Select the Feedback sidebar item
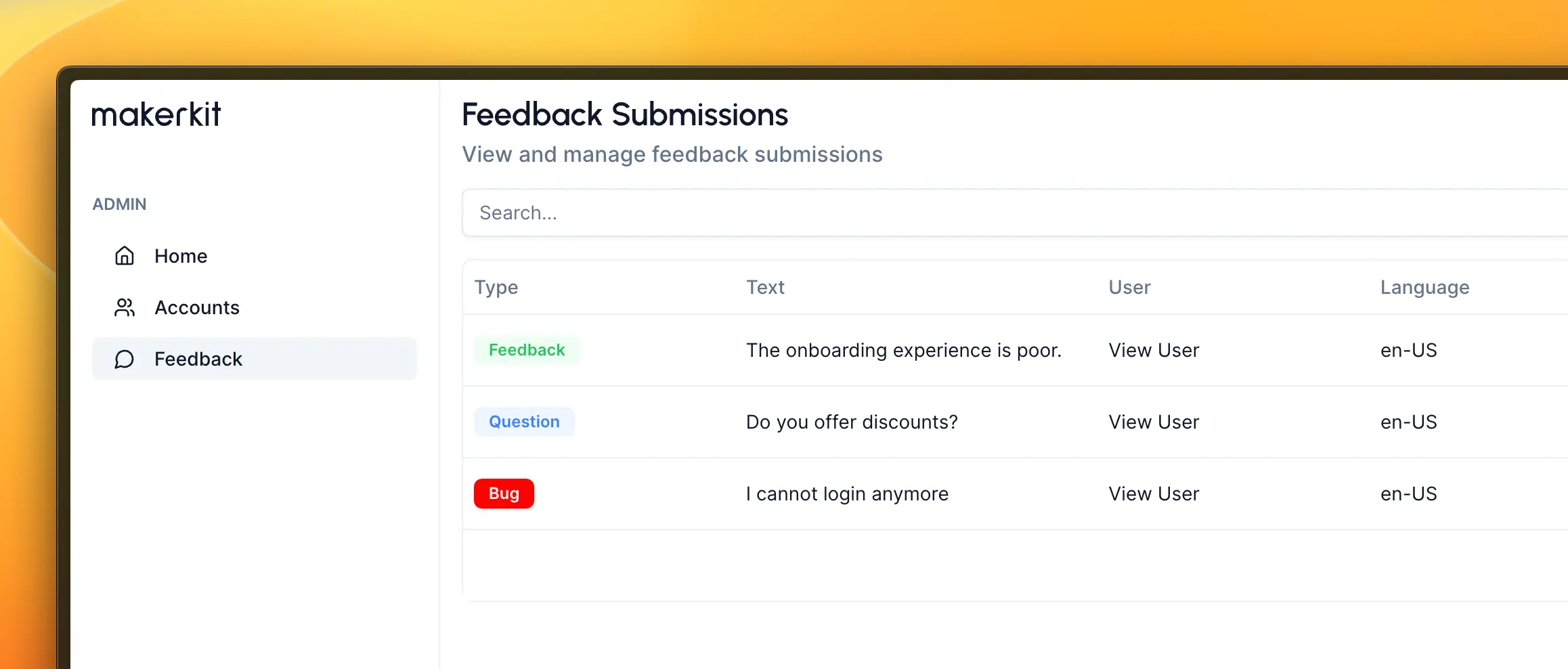This screenshot has width=1568, height=669. click(198, 359)
